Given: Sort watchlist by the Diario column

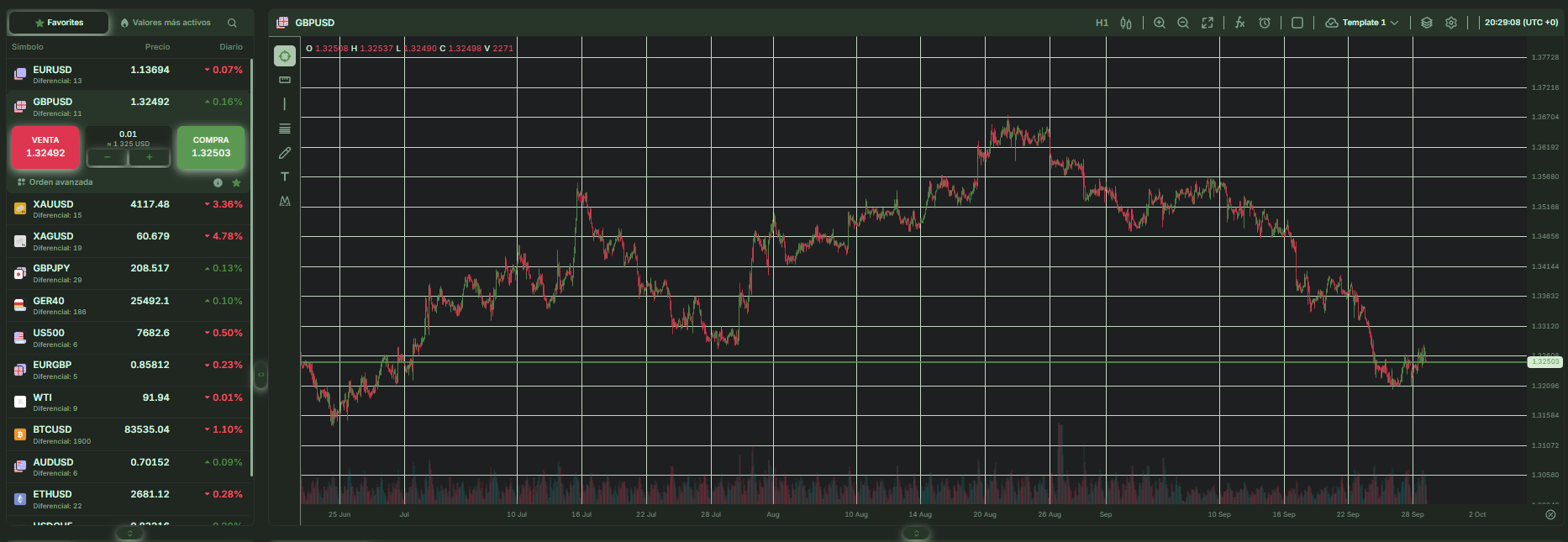Looking at the screenshot, I should (231, 47).
